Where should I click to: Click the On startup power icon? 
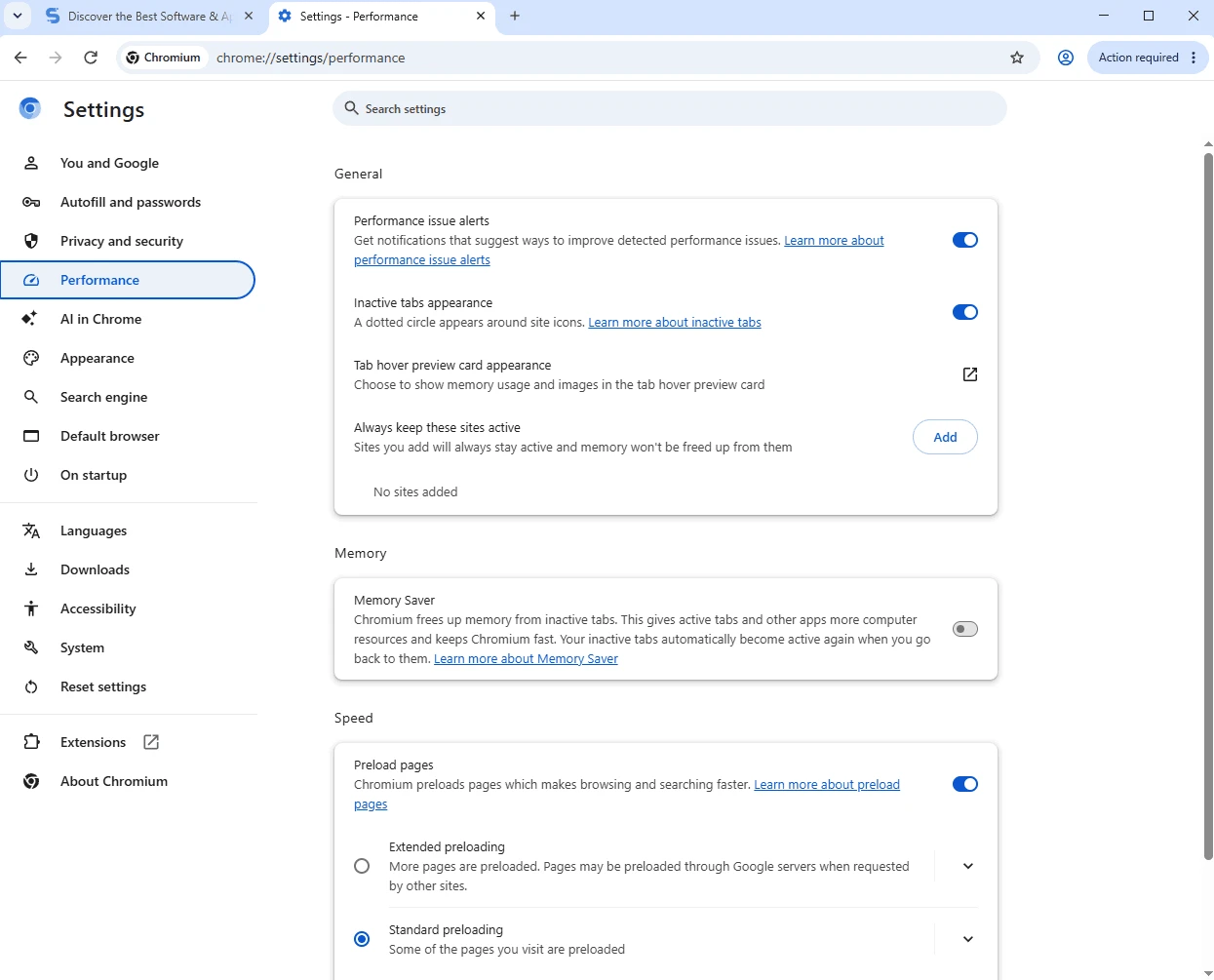coord(31,475)
